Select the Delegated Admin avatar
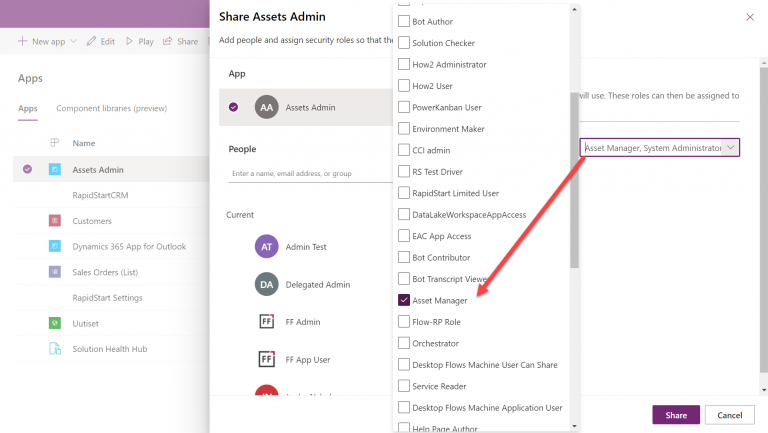Screen dimensions: 768x433 (x=266, y=284)
